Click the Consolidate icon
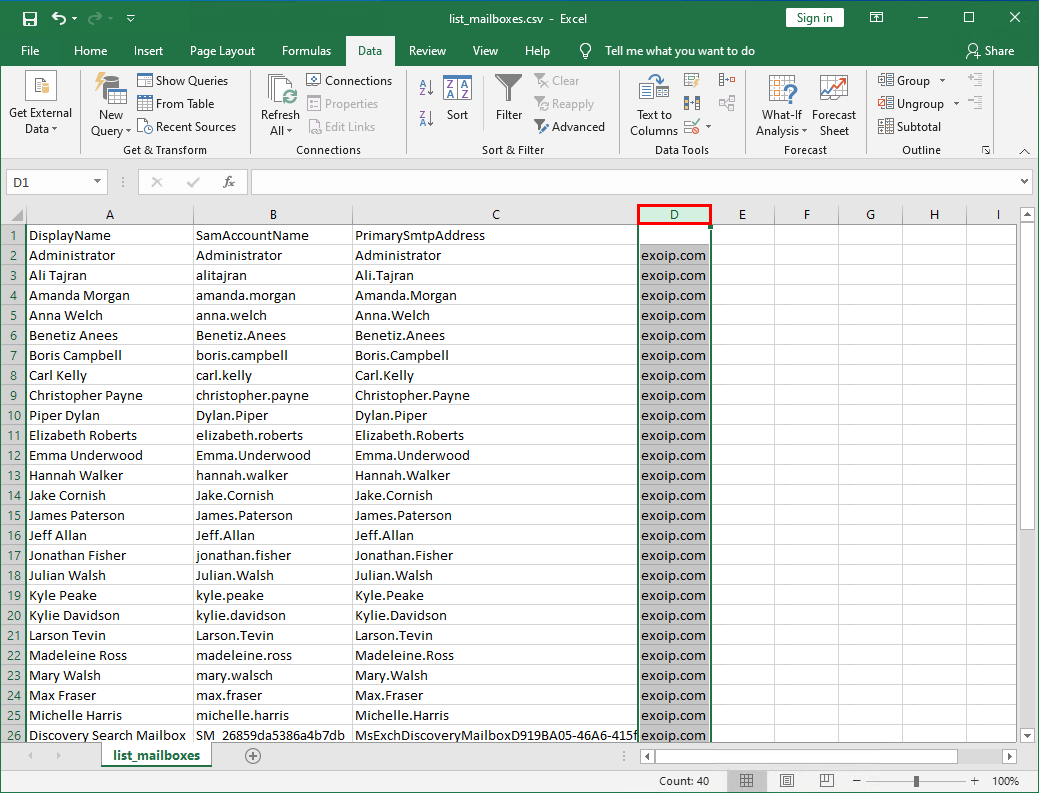Viewport: 1039px width, 793px height. [727, 79]
